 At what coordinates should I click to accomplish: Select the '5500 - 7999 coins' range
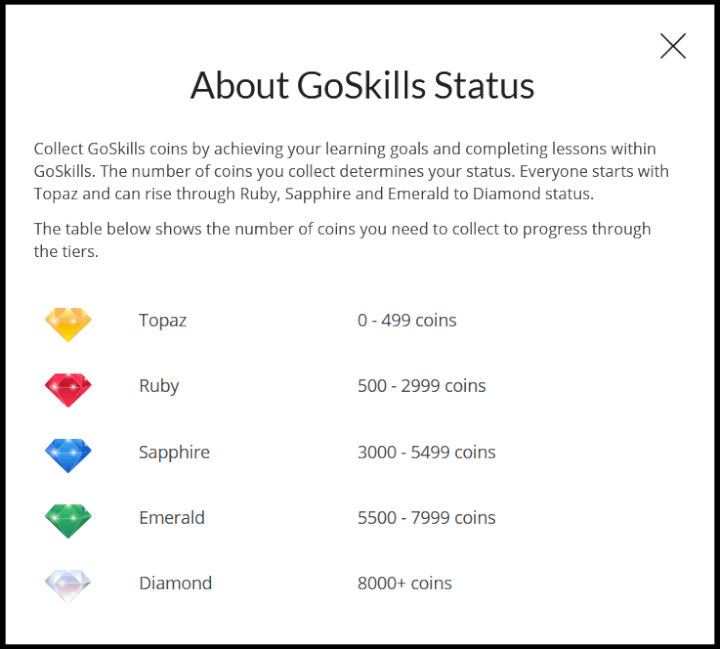coord(427,518)
